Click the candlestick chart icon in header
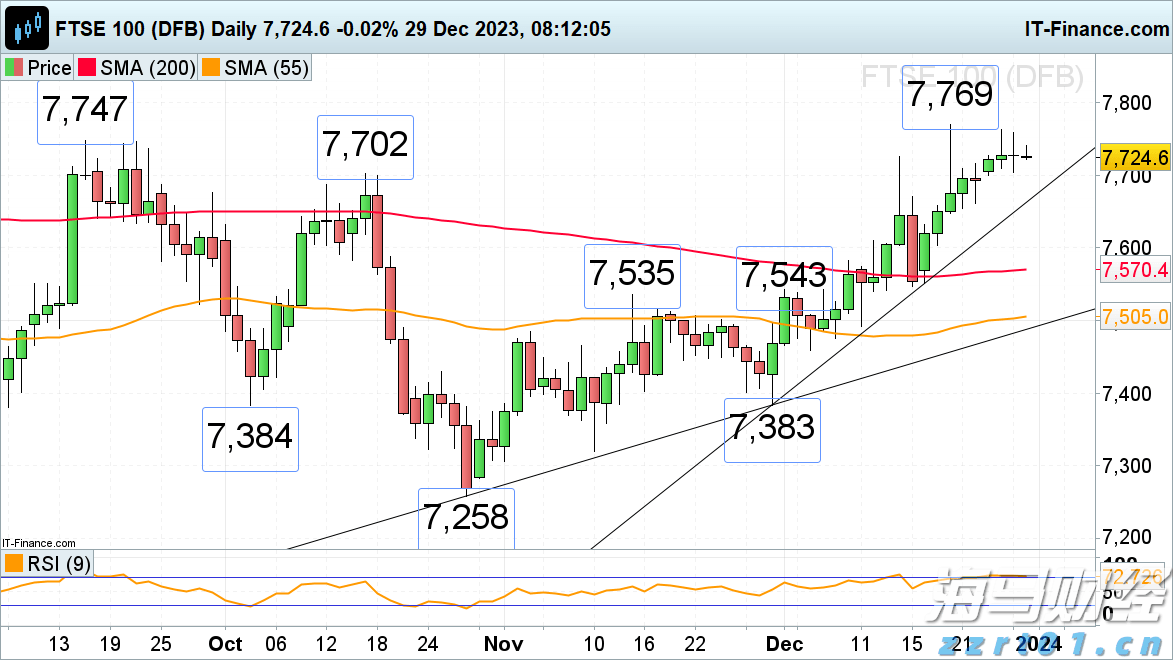 [x=27, y=27]
